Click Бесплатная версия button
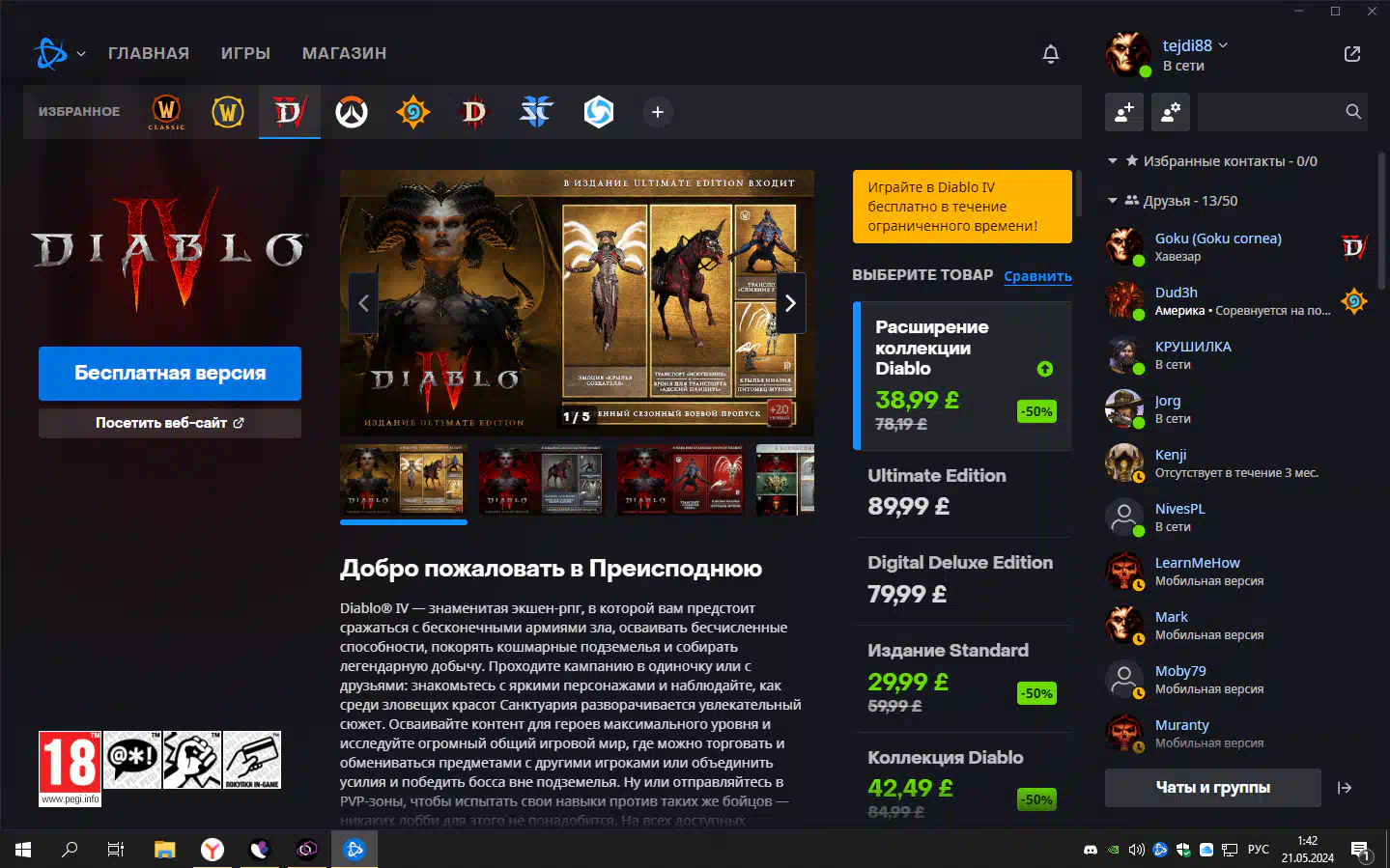The width and height of the screenshot is (1390, 868). 170,374
